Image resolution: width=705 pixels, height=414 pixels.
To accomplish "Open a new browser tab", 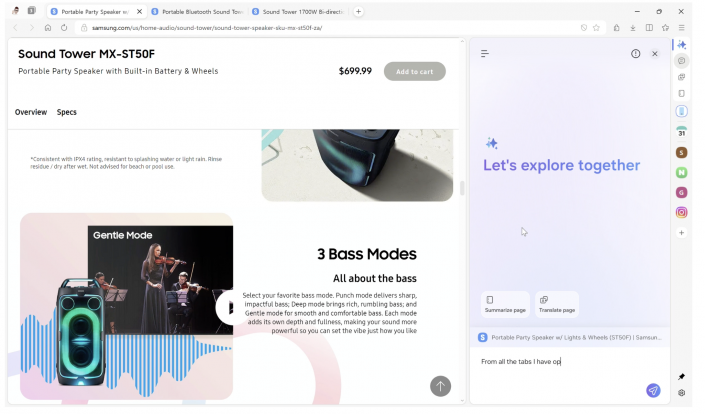I will coord(359,11).
